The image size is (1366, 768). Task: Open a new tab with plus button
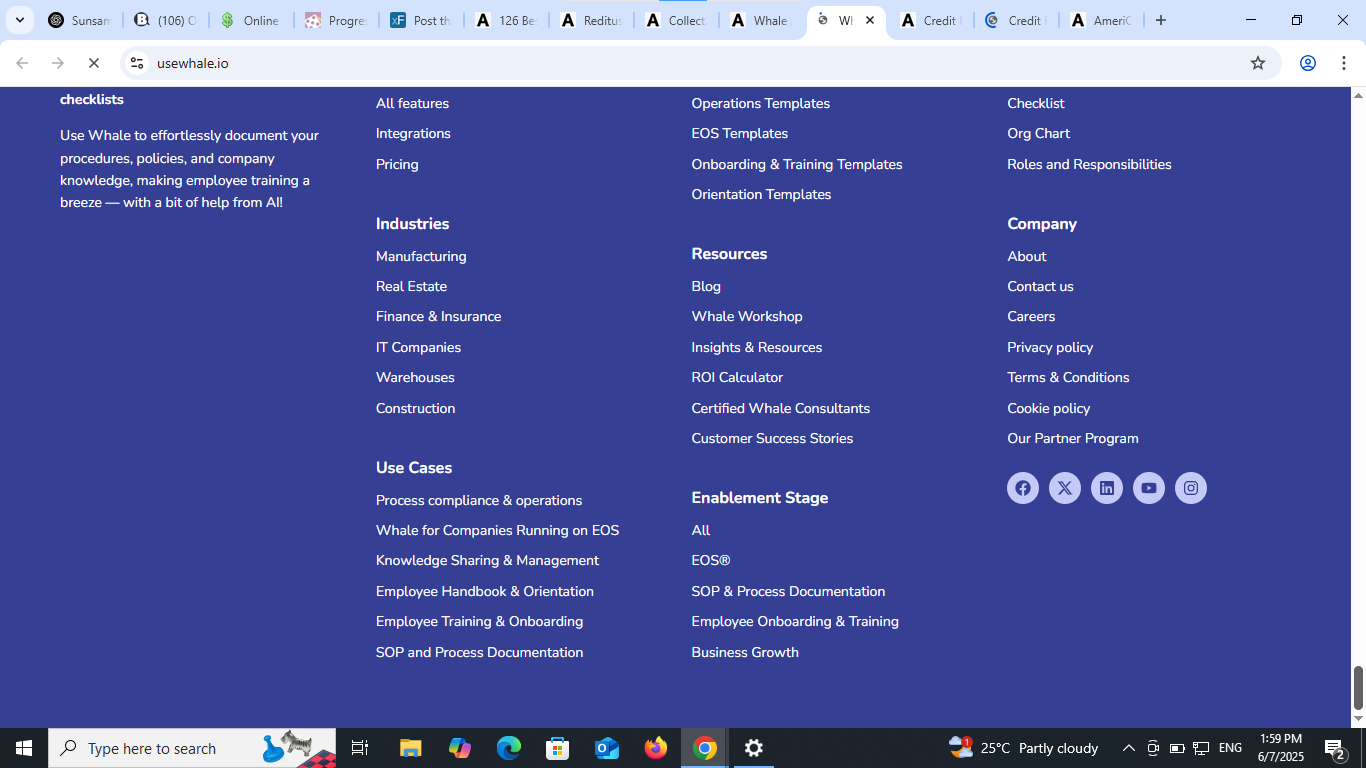[x=1161, y=20]
